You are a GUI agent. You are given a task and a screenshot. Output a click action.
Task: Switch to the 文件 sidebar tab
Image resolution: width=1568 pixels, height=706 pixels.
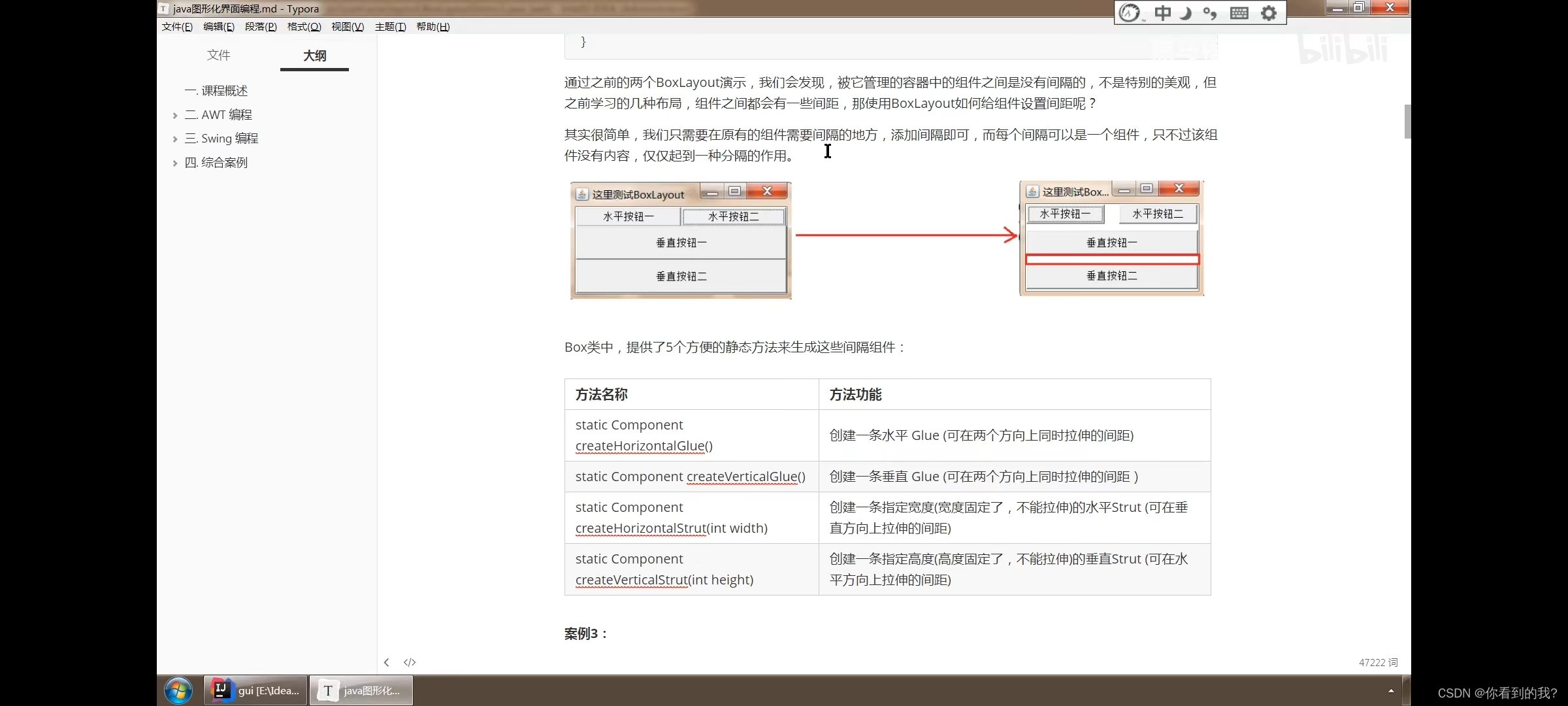(x=218, y=55)
